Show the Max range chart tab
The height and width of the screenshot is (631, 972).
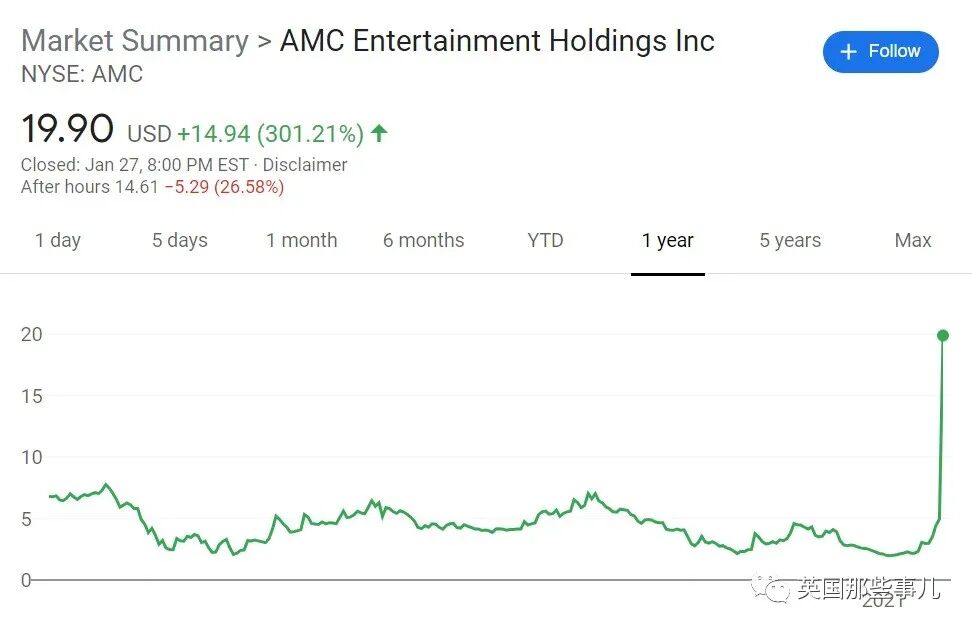tap(912, 240)
